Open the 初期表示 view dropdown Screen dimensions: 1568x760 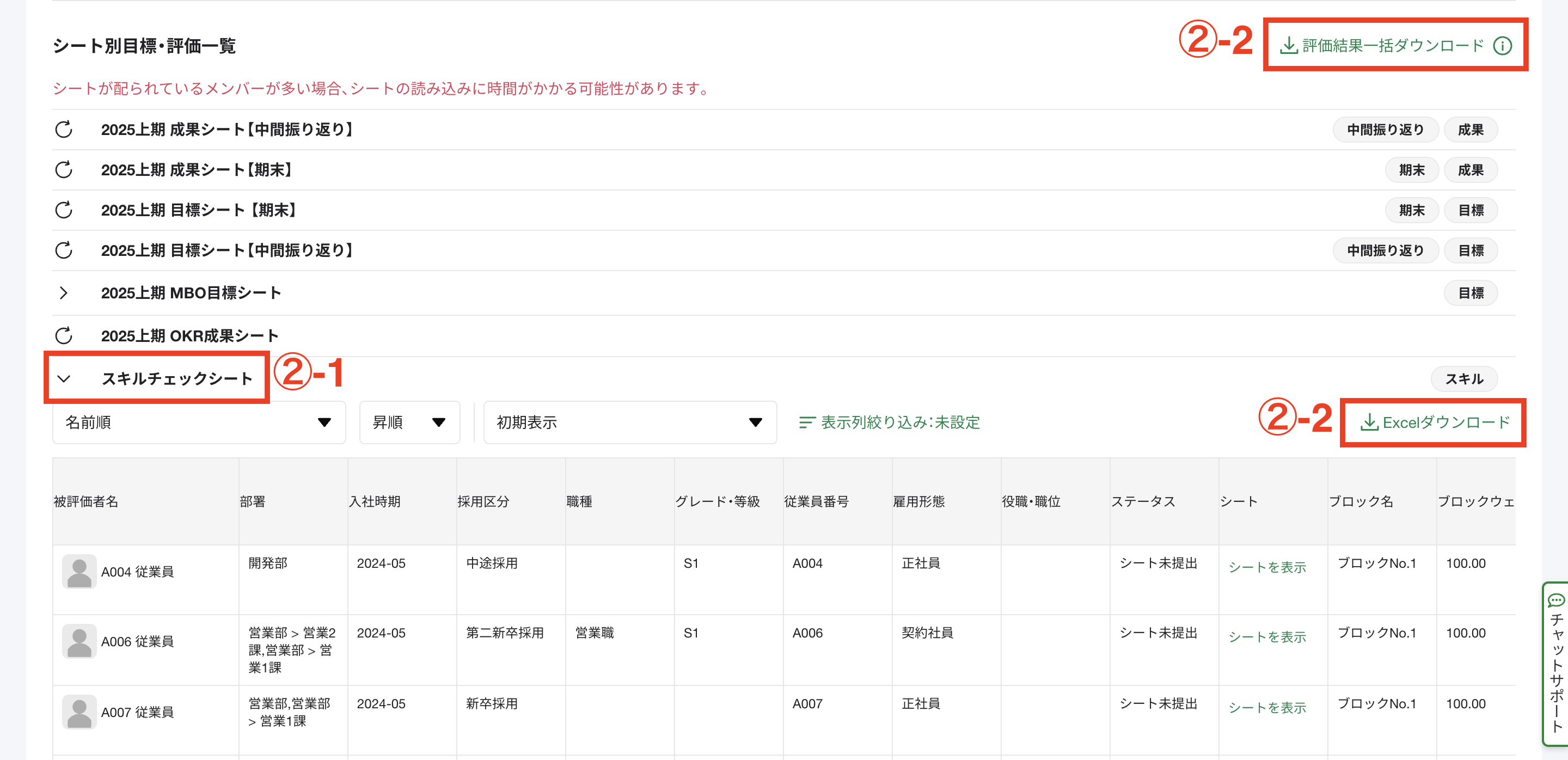(x=629, y=422)
